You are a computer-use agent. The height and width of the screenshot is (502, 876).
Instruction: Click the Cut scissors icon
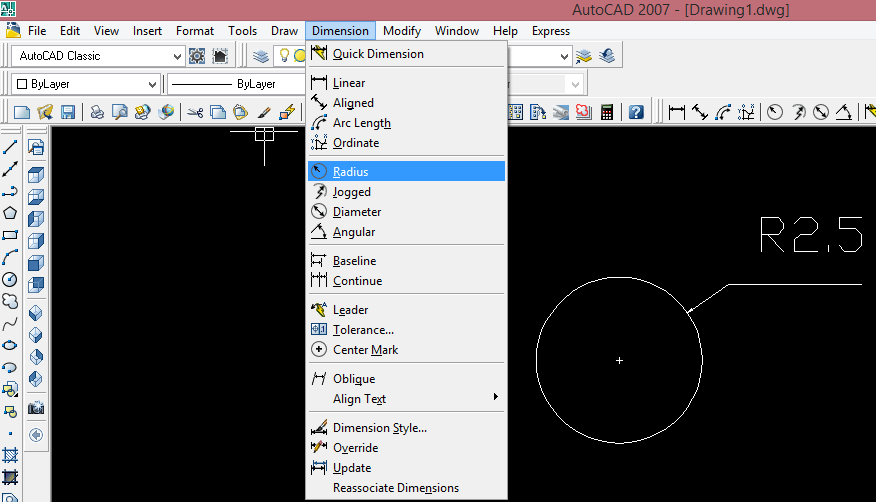pos(195,112)
